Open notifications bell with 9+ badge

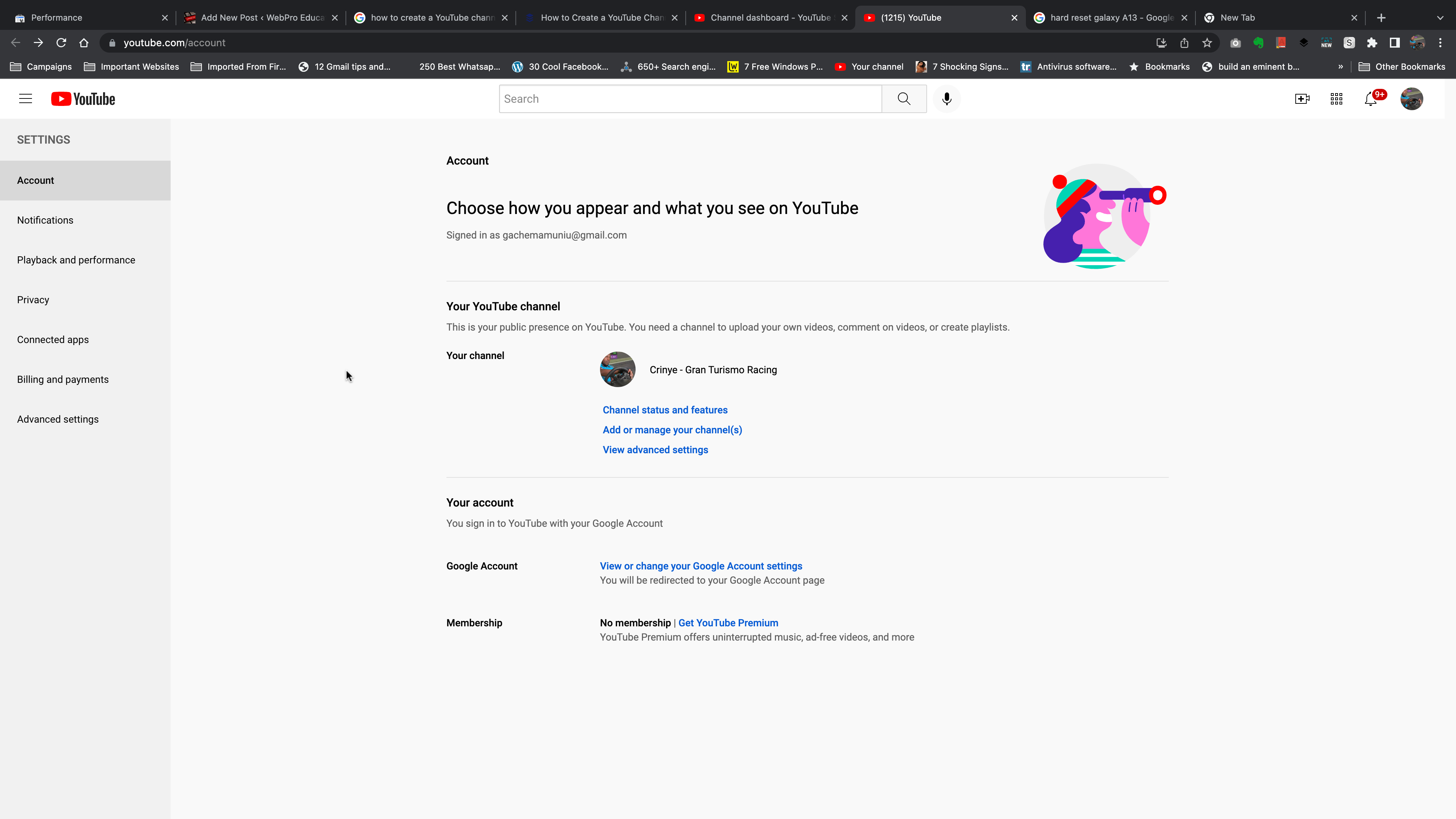pos(1371,99)
